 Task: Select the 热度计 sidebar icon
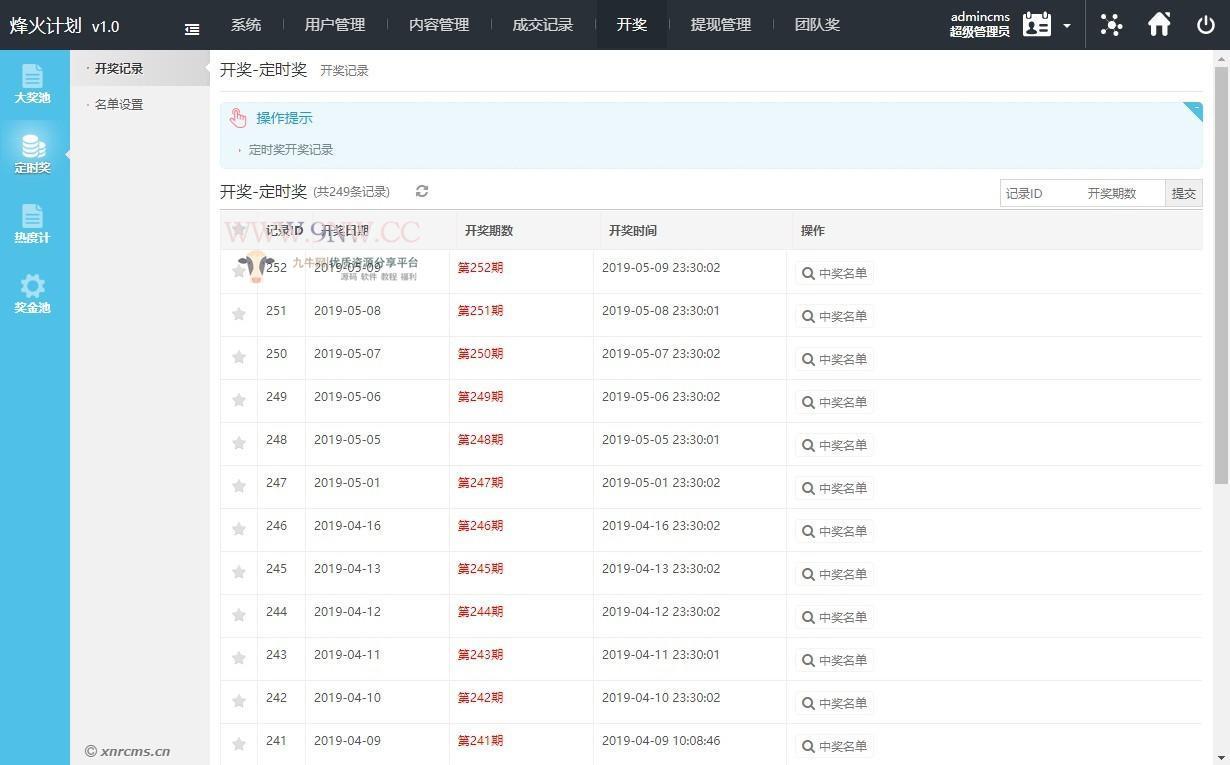point(33,220)
